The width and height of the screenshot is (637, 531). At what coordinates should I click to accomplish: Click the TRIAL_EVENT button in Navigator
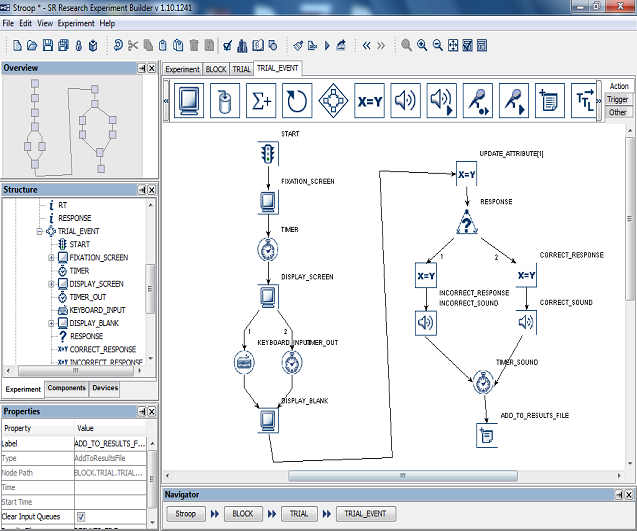point(365,514)
